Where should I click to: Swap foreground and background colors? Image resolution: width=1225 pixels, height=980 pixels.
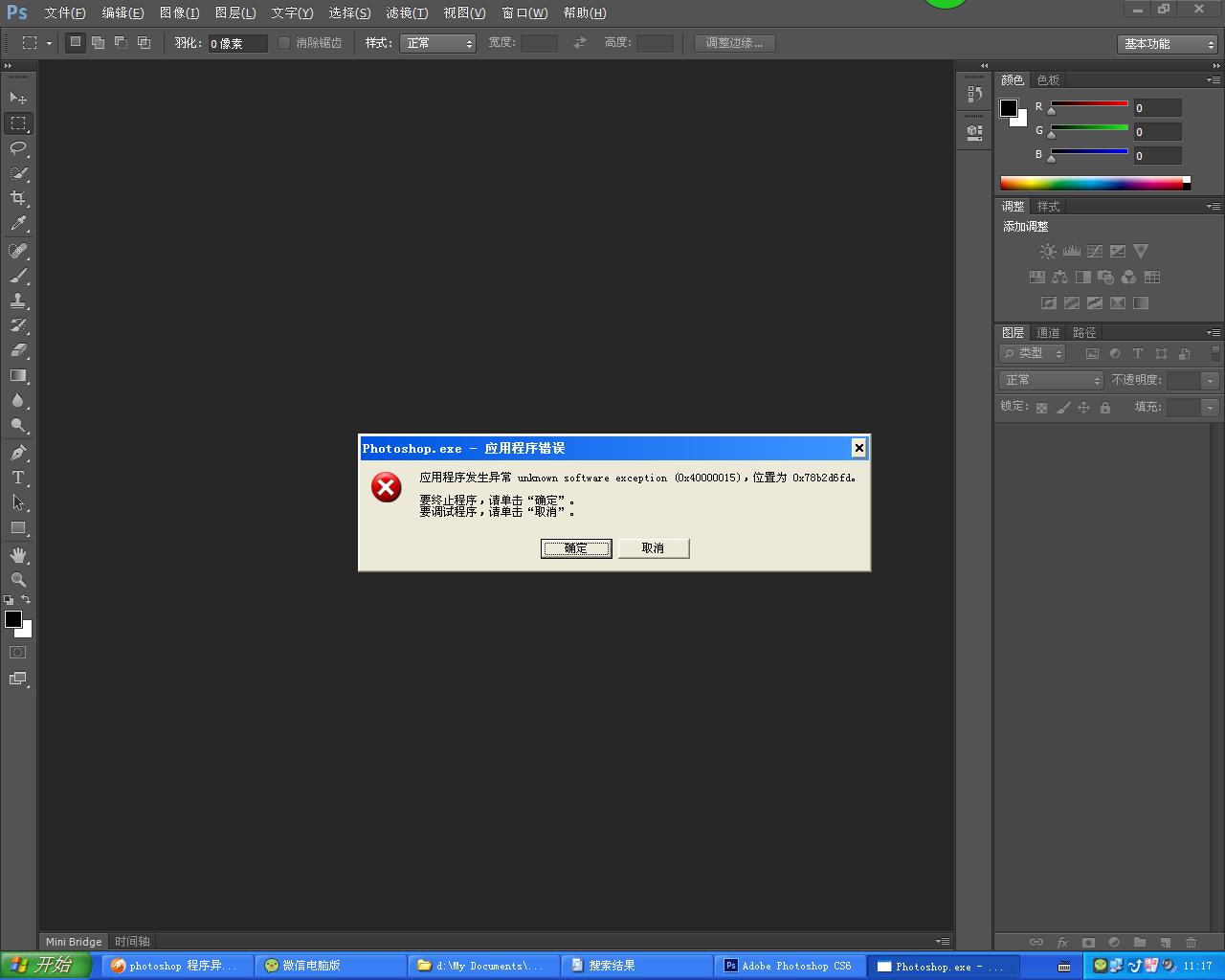coord(26,600)
